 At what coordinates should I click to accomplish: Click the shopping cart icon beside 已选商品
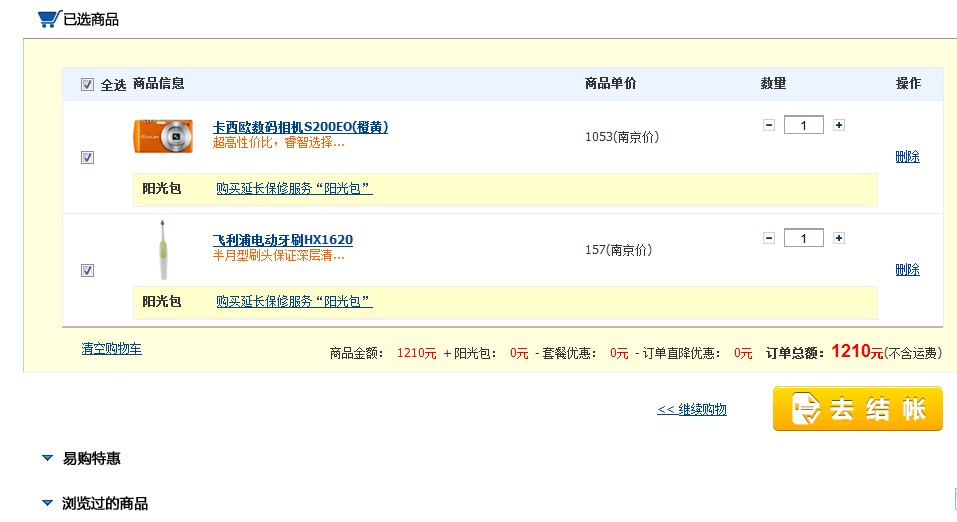(49, 19)
